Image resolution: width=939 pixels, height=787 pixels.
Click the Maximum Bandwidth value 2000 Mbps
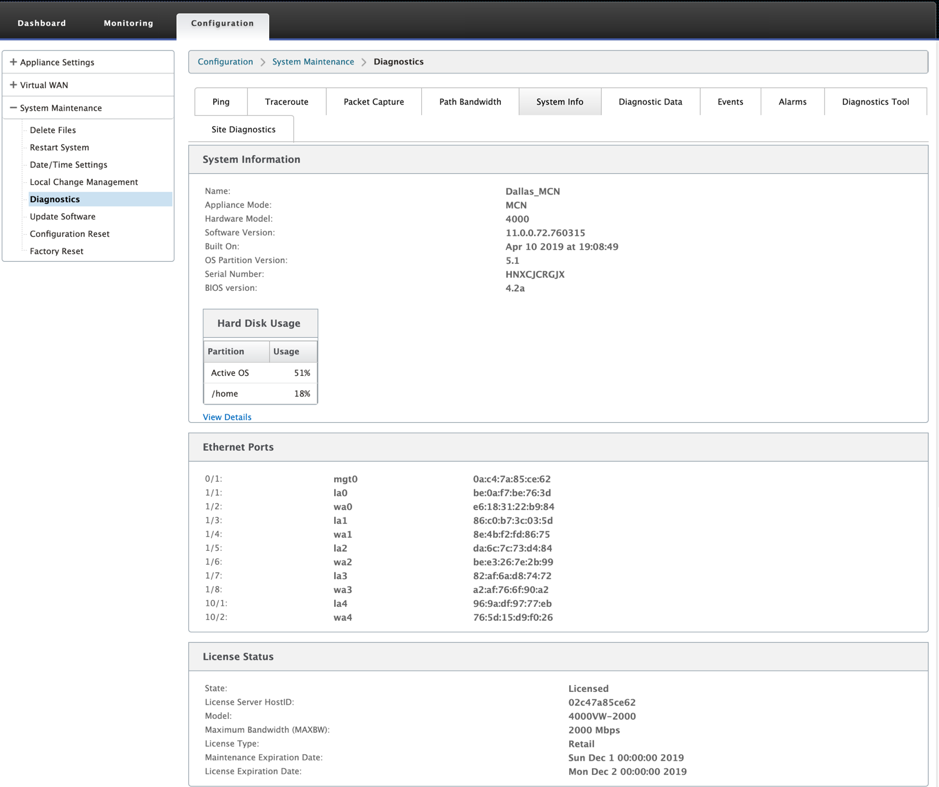coord(594,730)
